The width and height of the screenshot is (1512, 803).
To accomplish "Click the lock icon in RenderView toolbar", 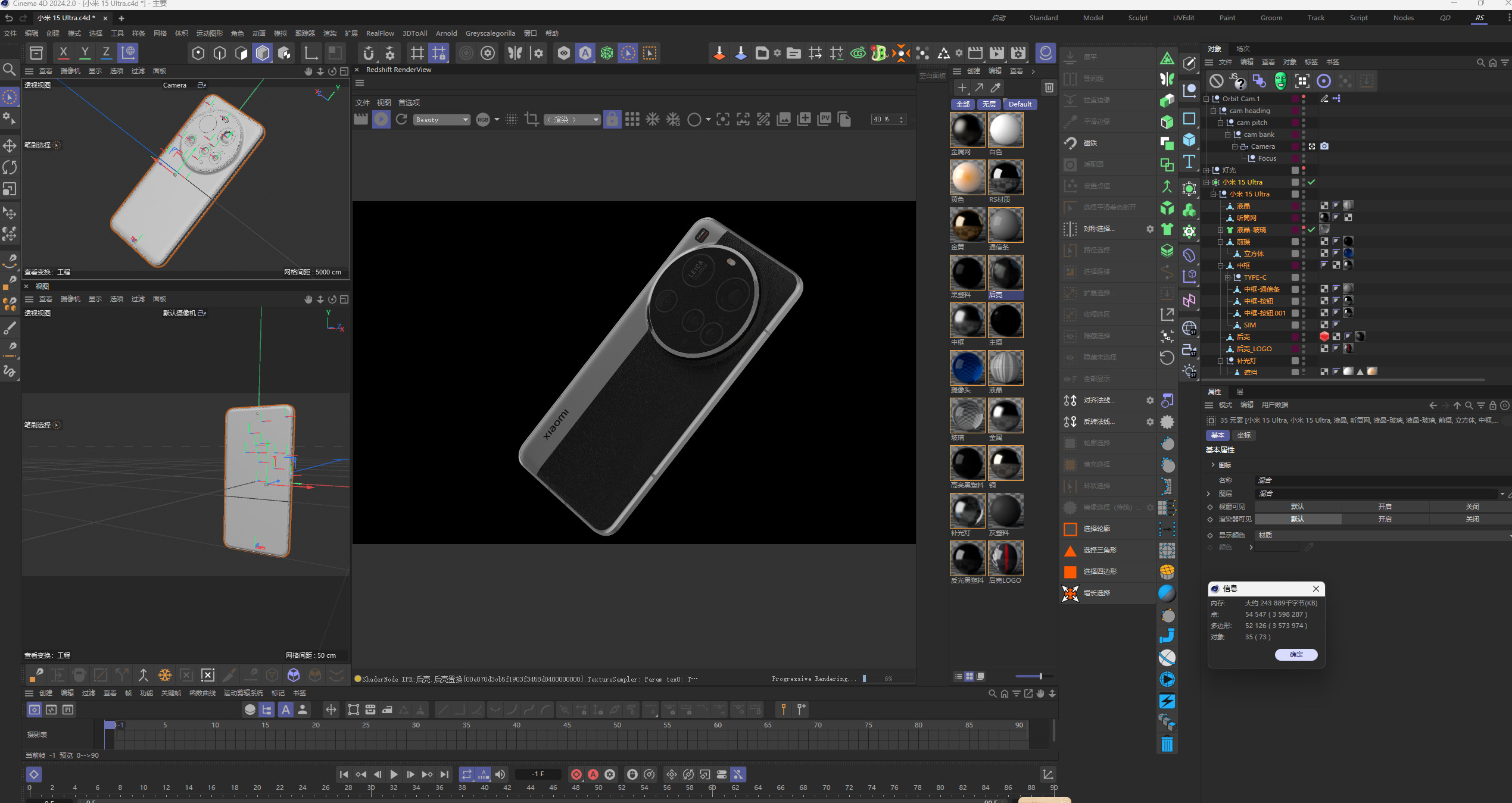I will coord(612,120).
